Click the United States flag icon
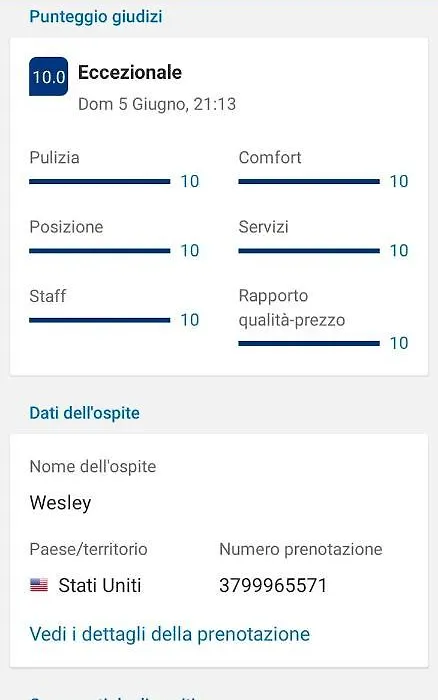The width and height of the screenshot is (438, 700). click(x=39, y=585)
